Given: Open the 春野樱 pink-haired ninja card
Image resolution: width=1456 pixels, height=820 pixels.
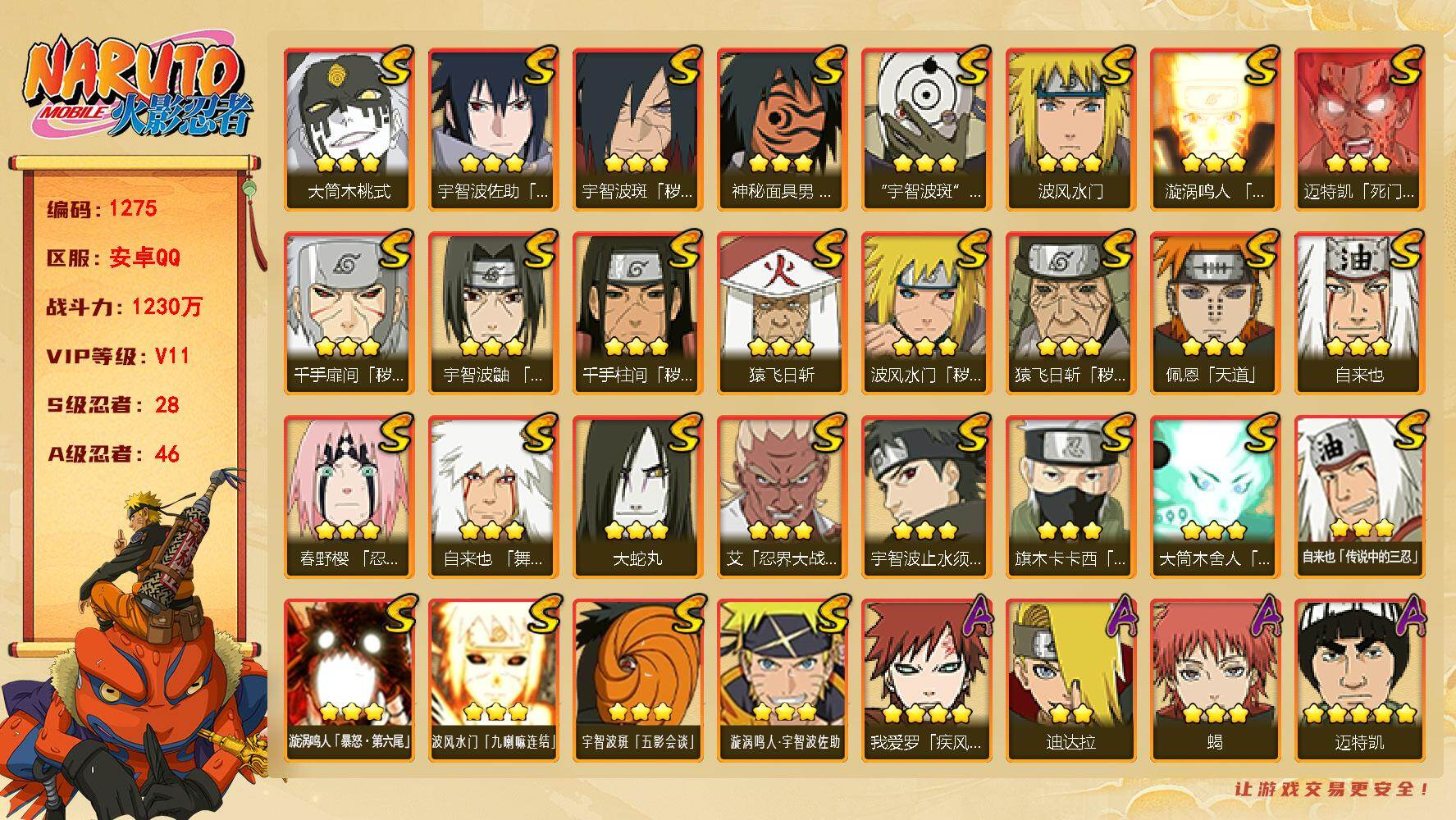Looking at the screenshot, I should [x=349, y=497].
